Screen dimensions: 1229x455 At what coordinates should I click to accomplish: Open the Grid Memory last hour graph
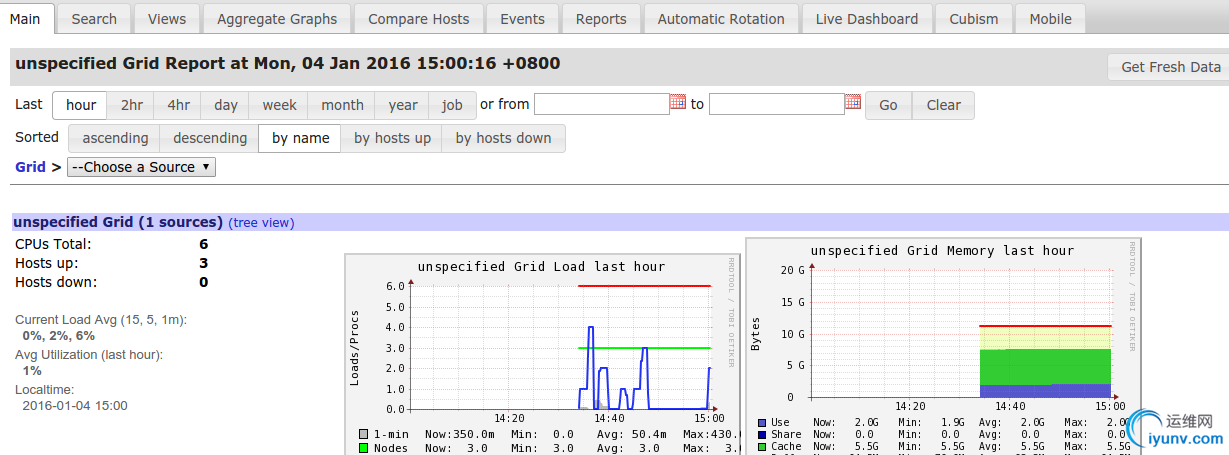pyautogui.click(x=942, y=347)
